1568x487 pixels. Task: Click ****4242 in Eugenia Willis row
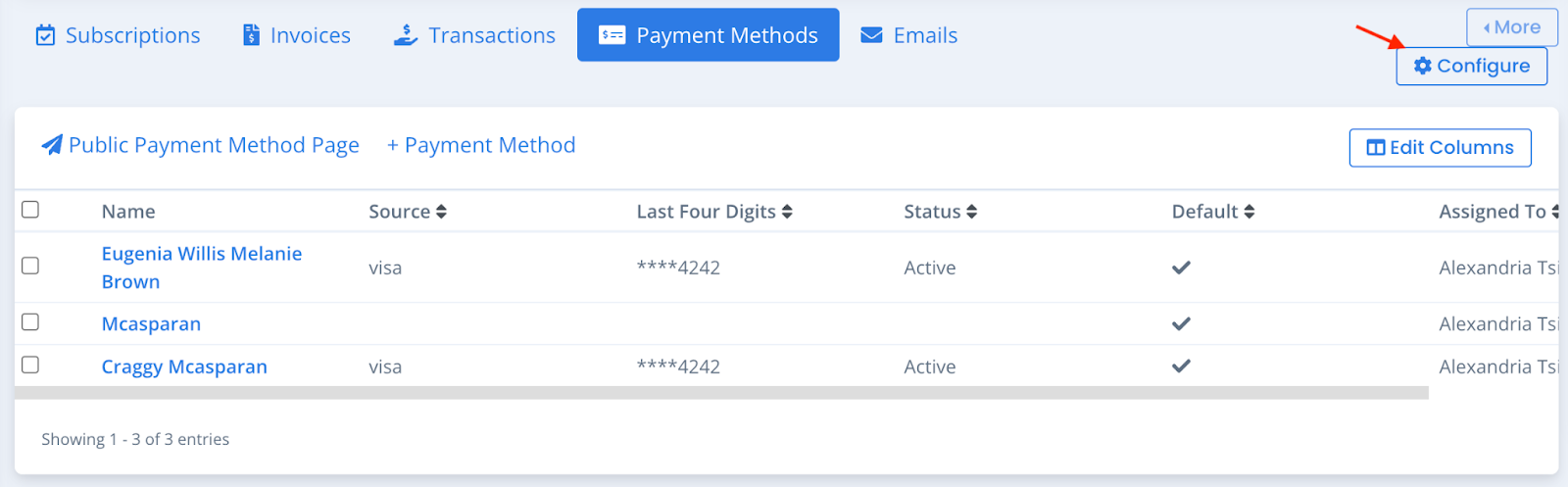(x=678, y=268)
